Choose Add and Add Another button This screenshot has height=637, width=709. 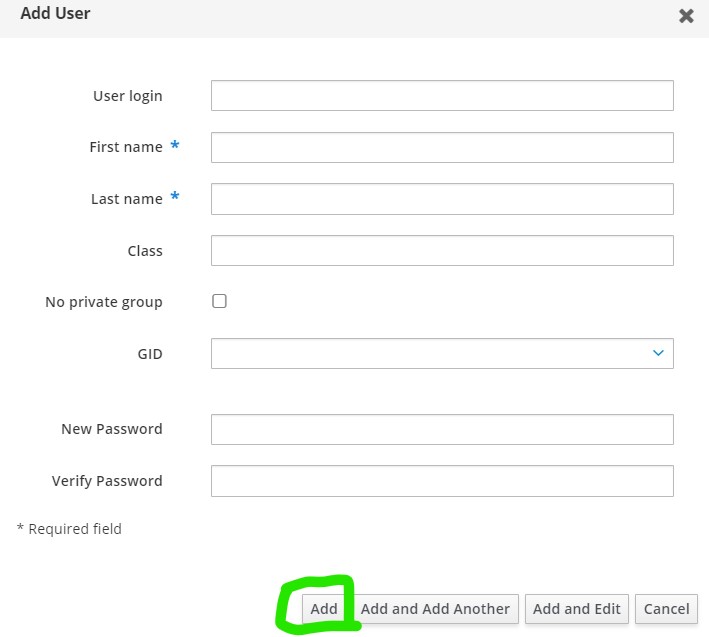pos(435,609)
